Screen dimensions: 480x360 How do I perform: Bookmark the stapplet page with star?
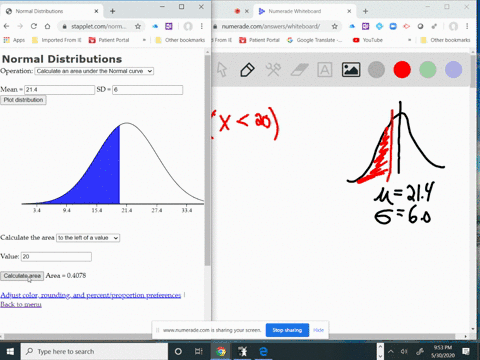pyautogui.click(x=138, y=26)
